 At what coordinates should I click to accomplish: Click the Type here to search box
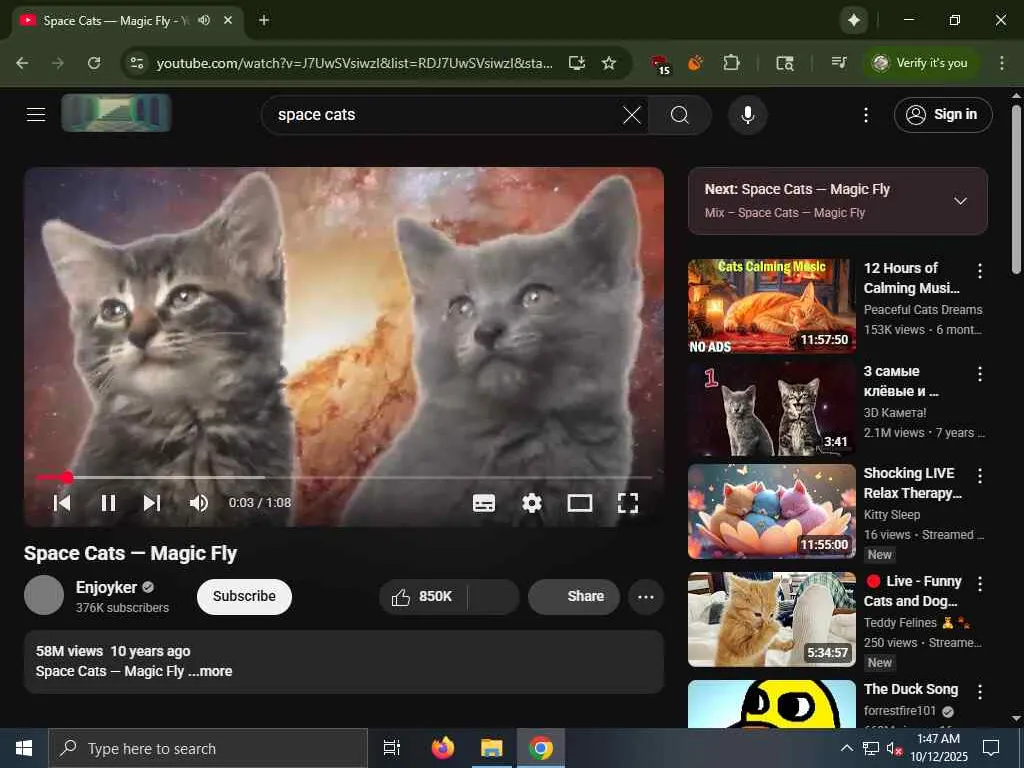click(208, 748)
